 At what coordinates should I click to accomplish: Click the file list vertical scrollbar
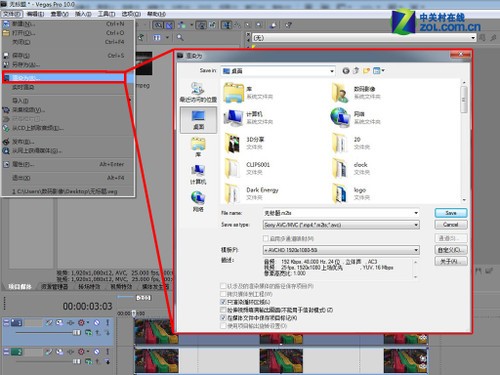[464, 141]
